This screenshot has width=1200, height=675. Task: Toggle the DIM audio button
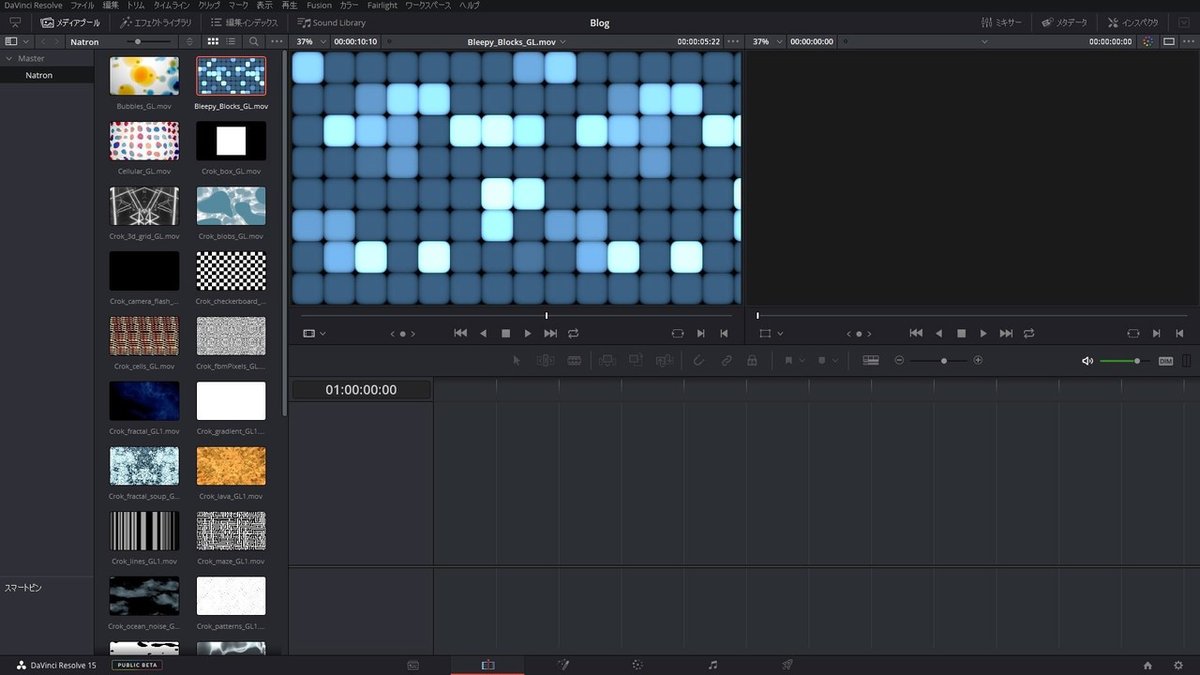(1165, 361)
